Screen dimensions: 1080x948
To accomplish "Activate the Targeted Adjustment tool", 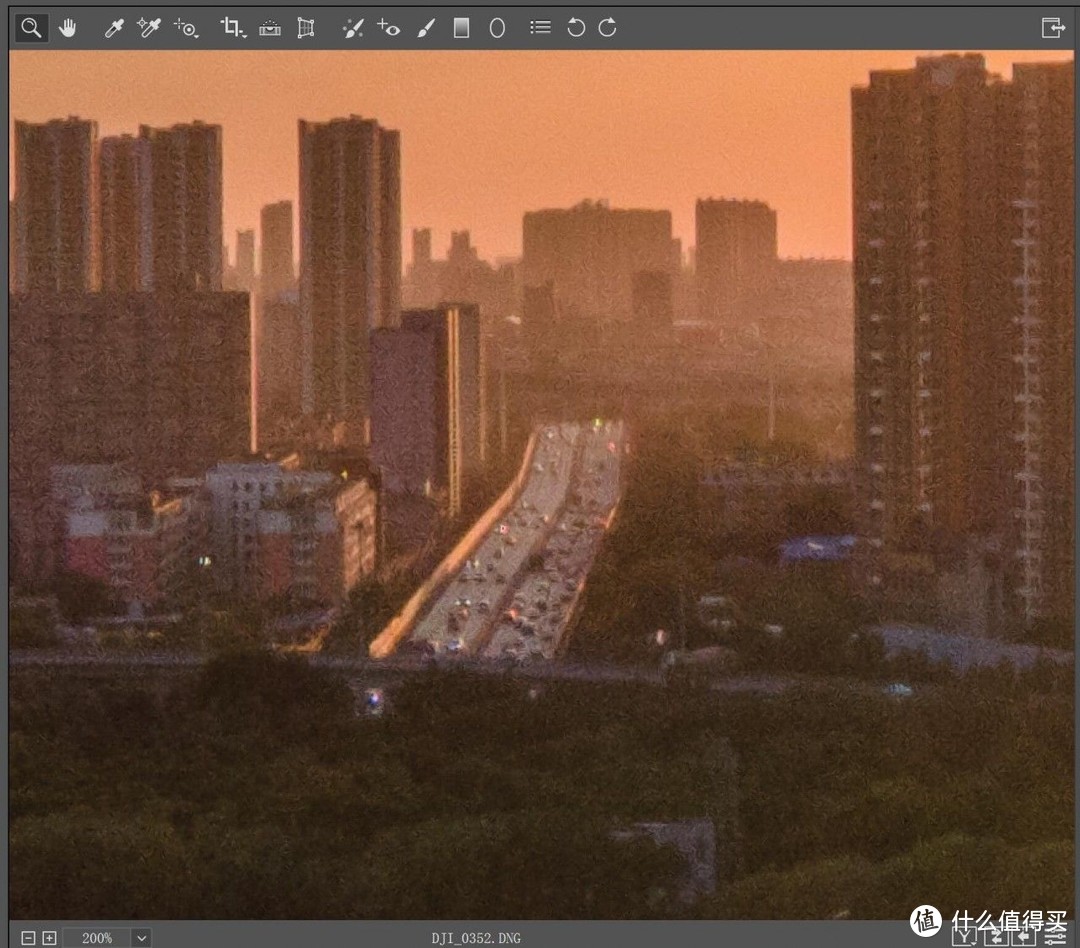I will click(186, 28).
